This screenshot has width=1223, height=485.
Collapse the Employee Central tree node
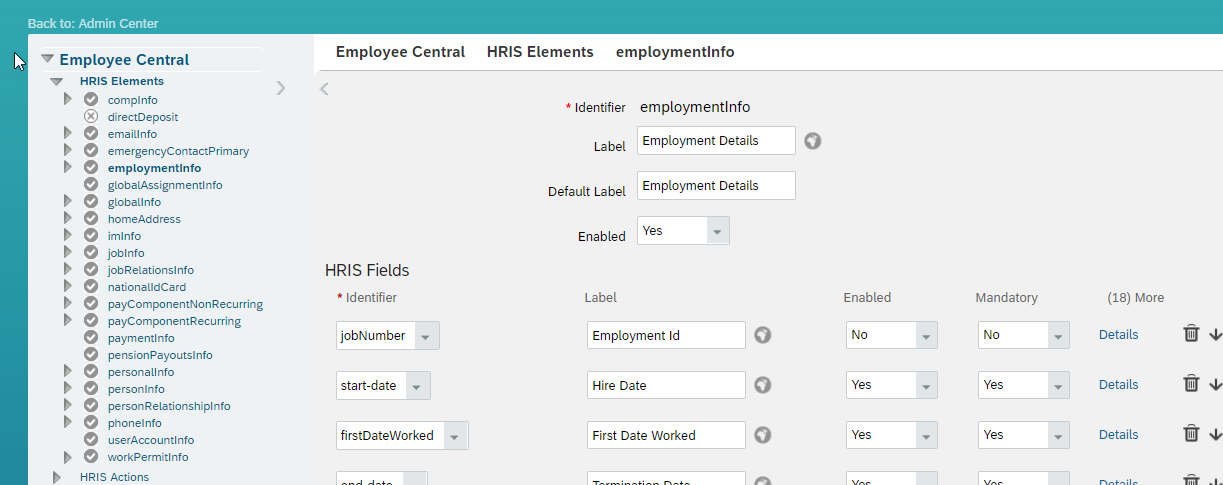(x=47, y=59)
